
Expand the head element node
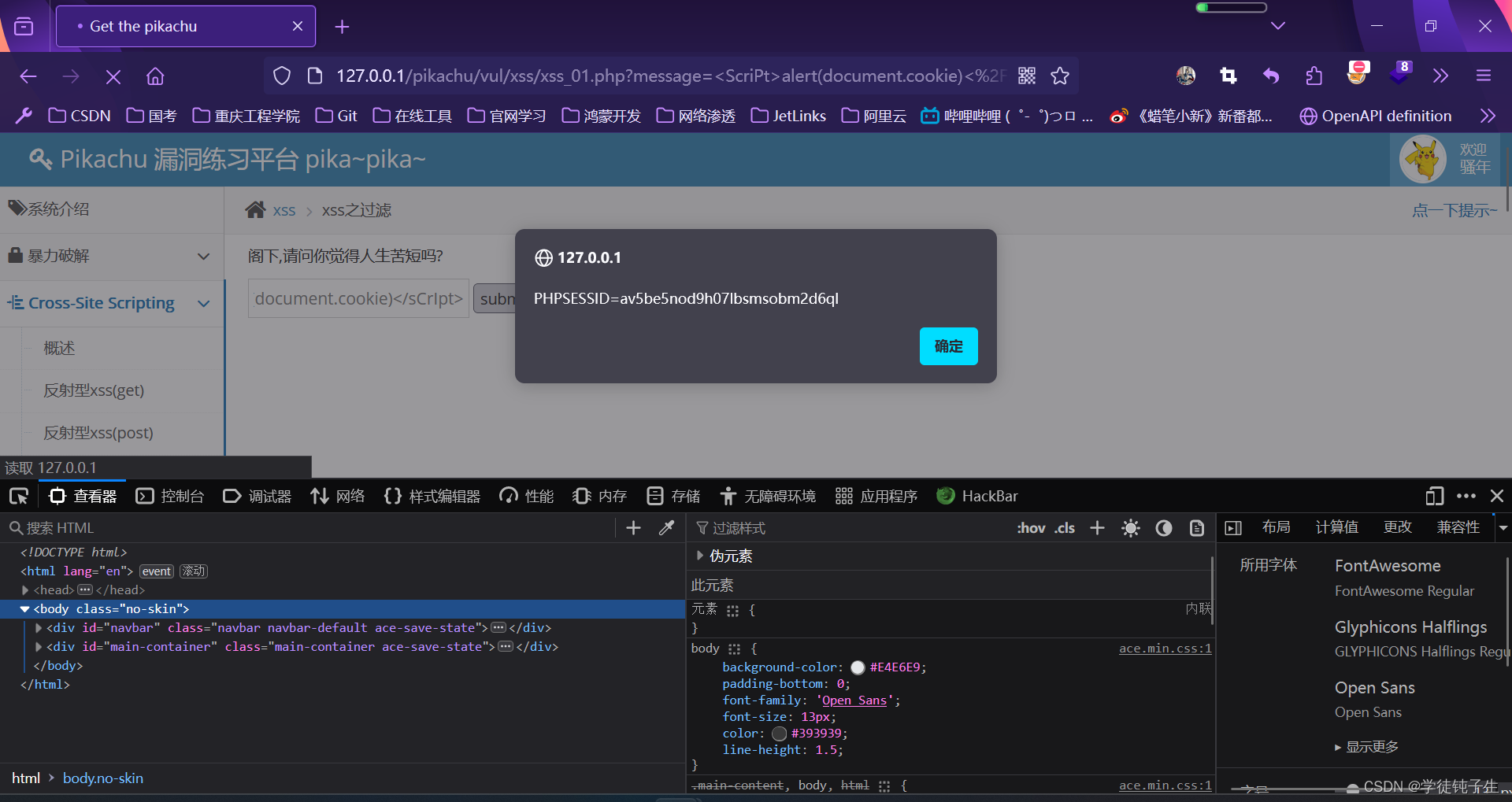[x=25, y=589]
